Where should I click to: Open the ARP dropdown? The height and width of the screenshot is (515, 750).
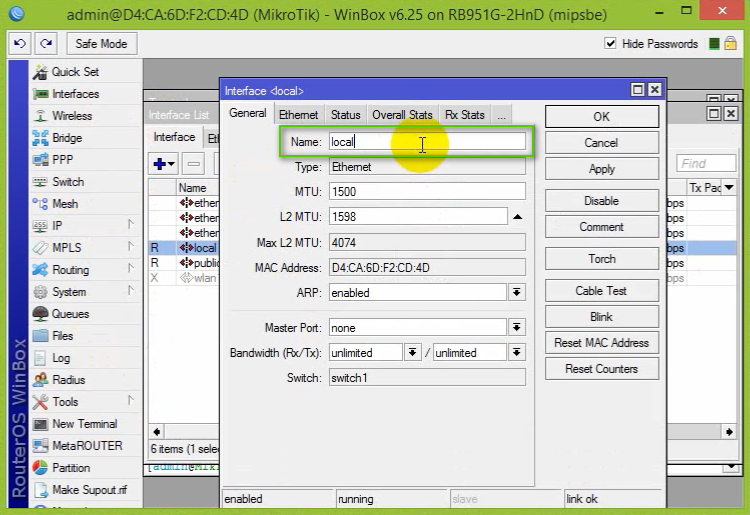pos(517,292)
